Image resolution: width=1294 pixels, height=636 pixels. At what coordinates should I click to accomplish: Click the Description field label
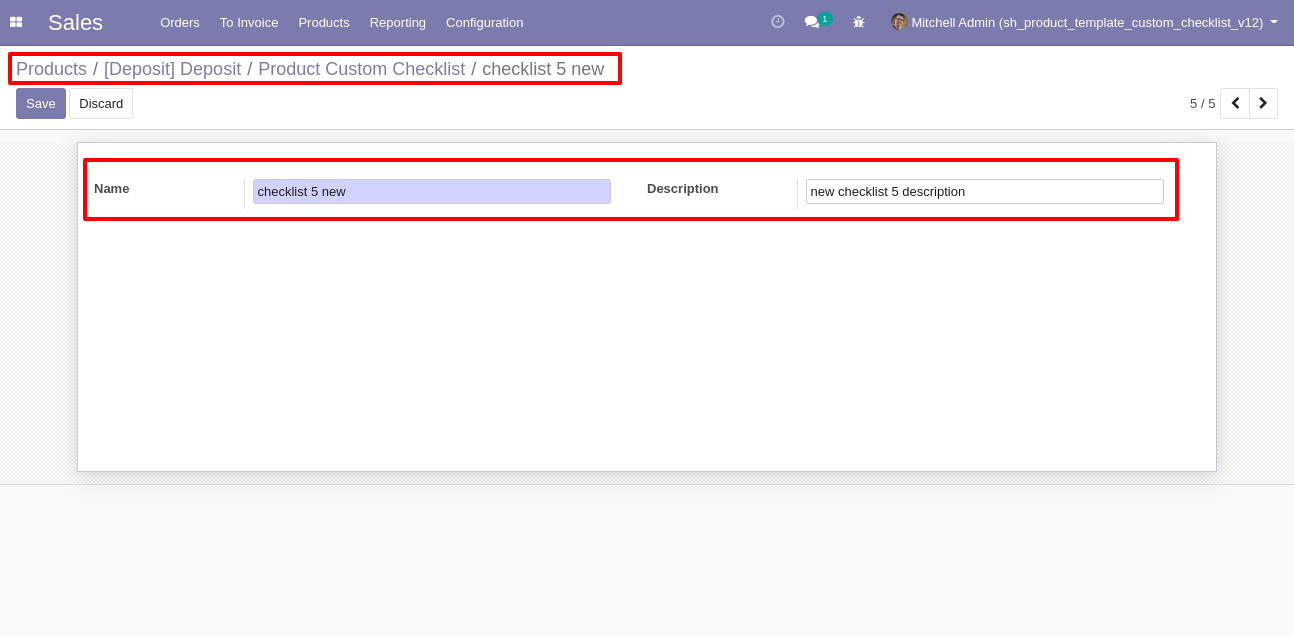(x=683, y=188)
